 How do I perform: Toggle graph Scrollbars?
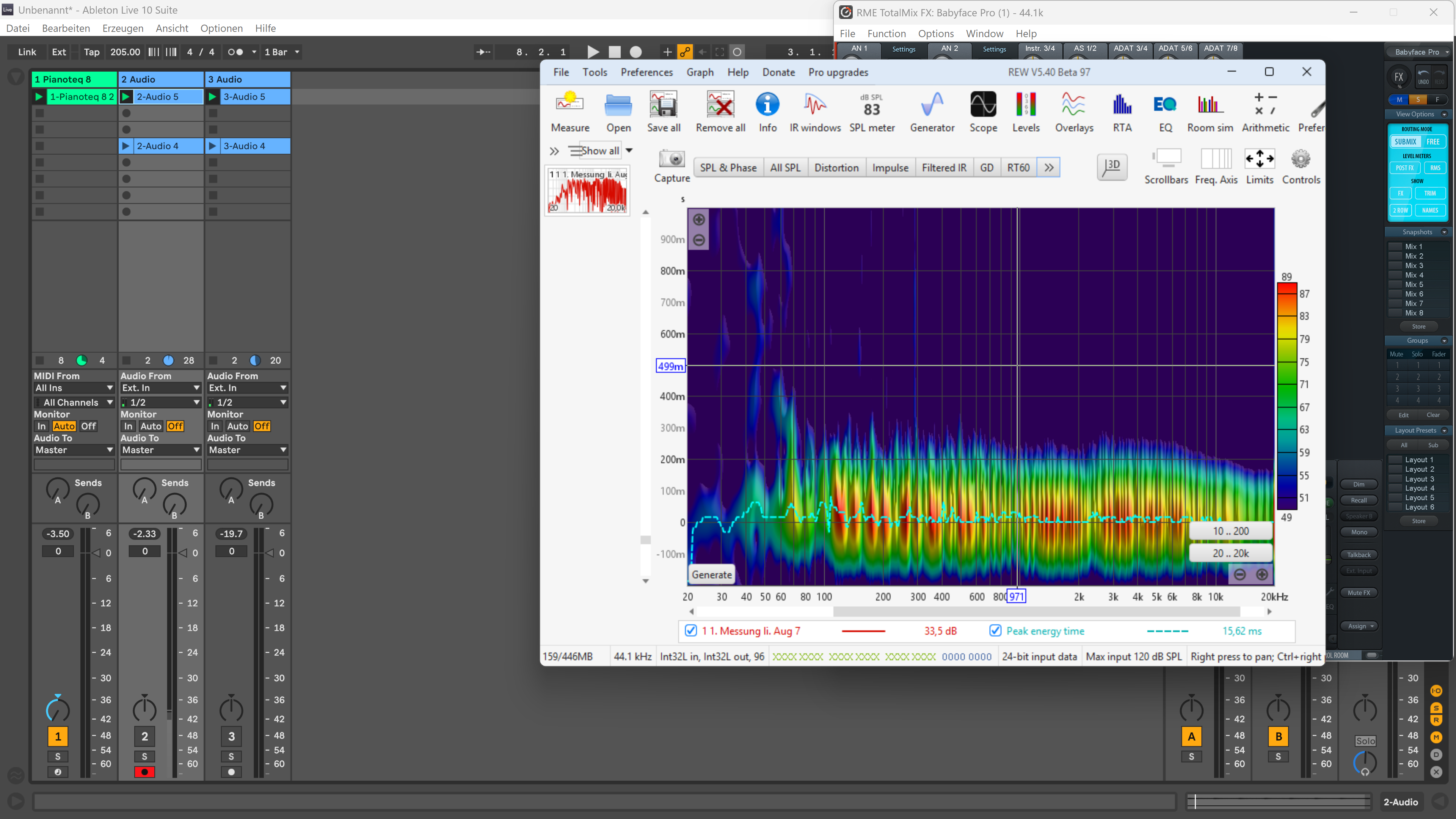[x=1166, y=167]
